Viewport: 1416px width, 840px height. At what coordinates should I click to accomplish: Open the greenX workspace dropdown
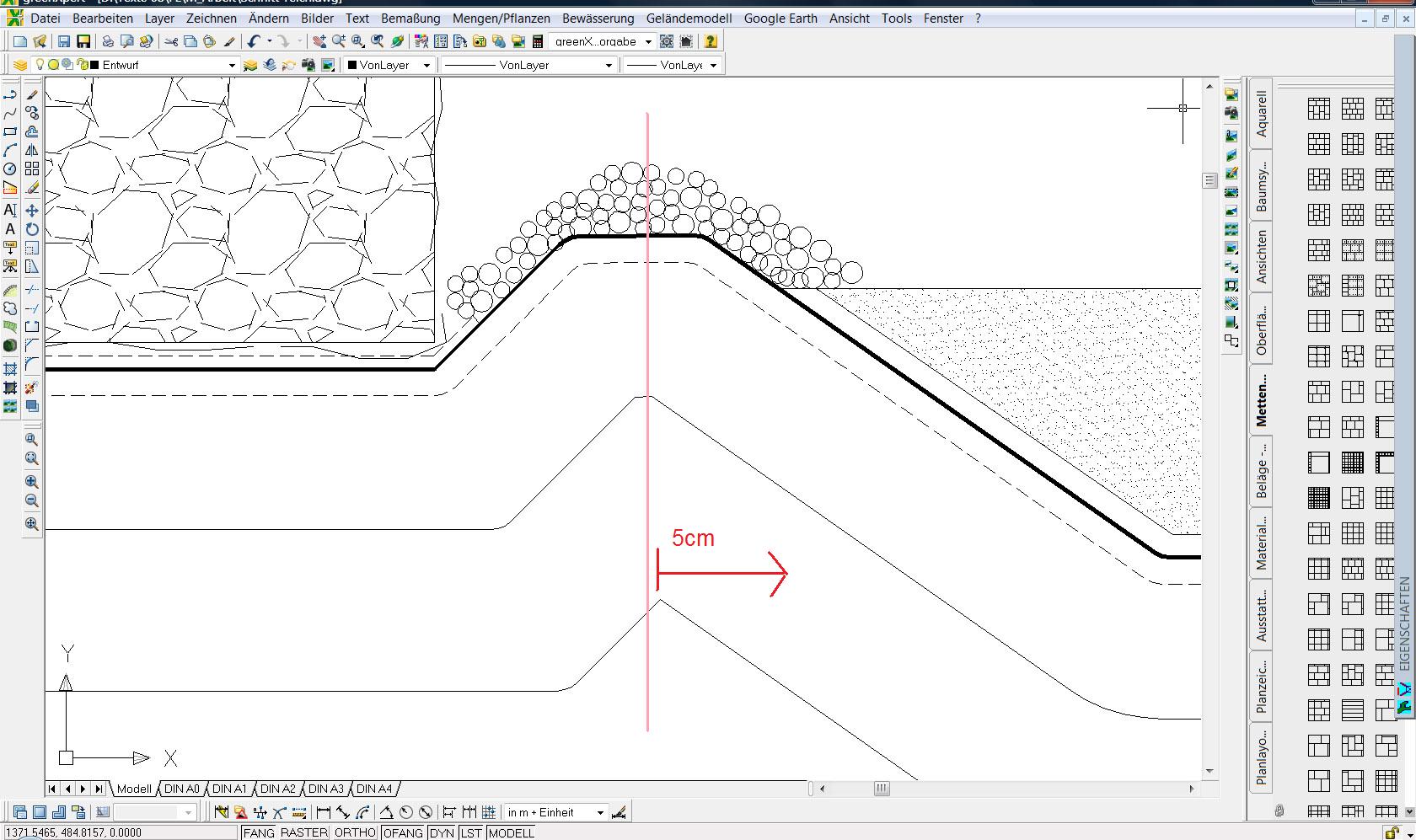coord(648,41)
